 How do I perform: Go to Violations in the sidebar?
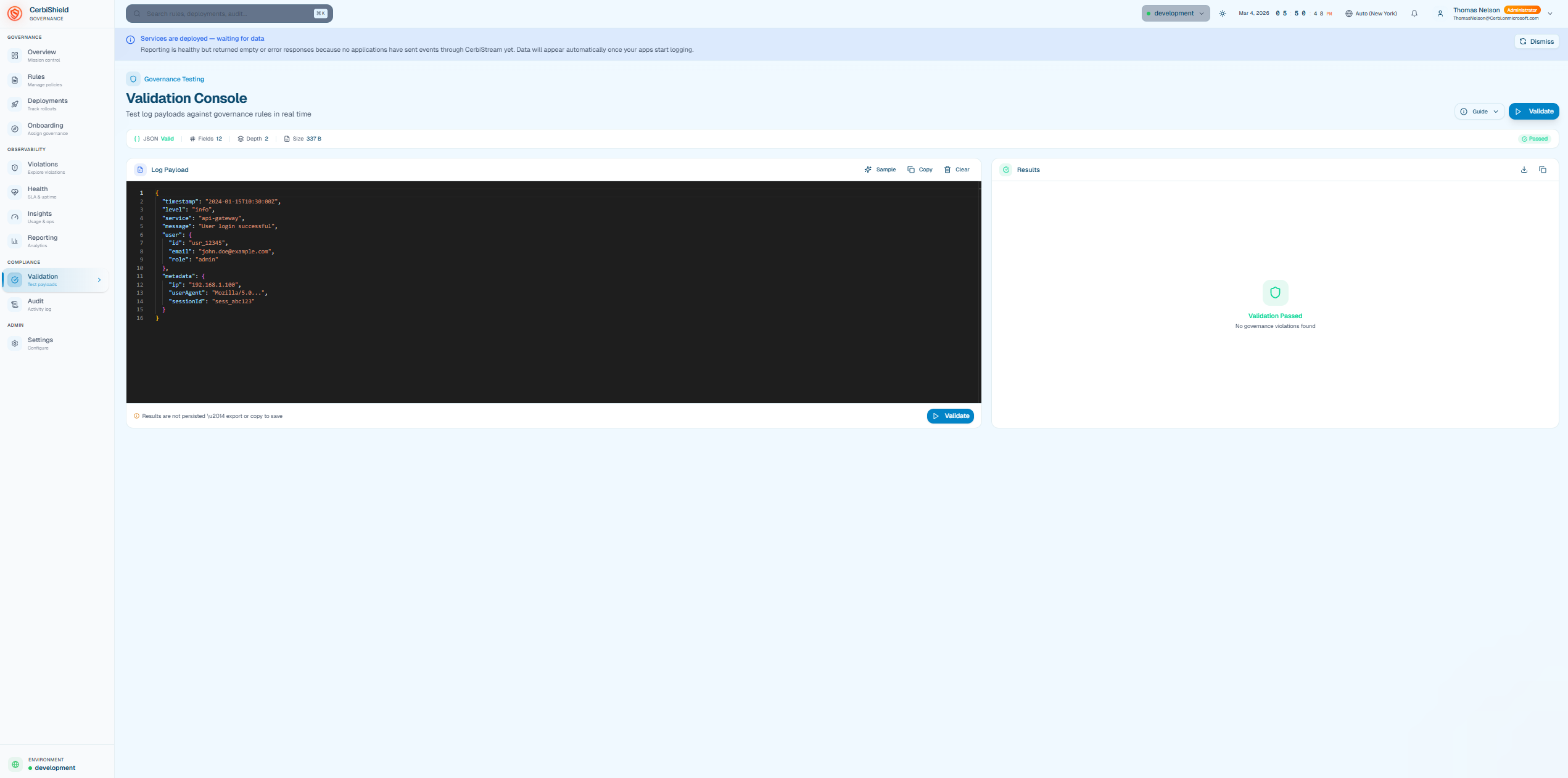point(43,168)
